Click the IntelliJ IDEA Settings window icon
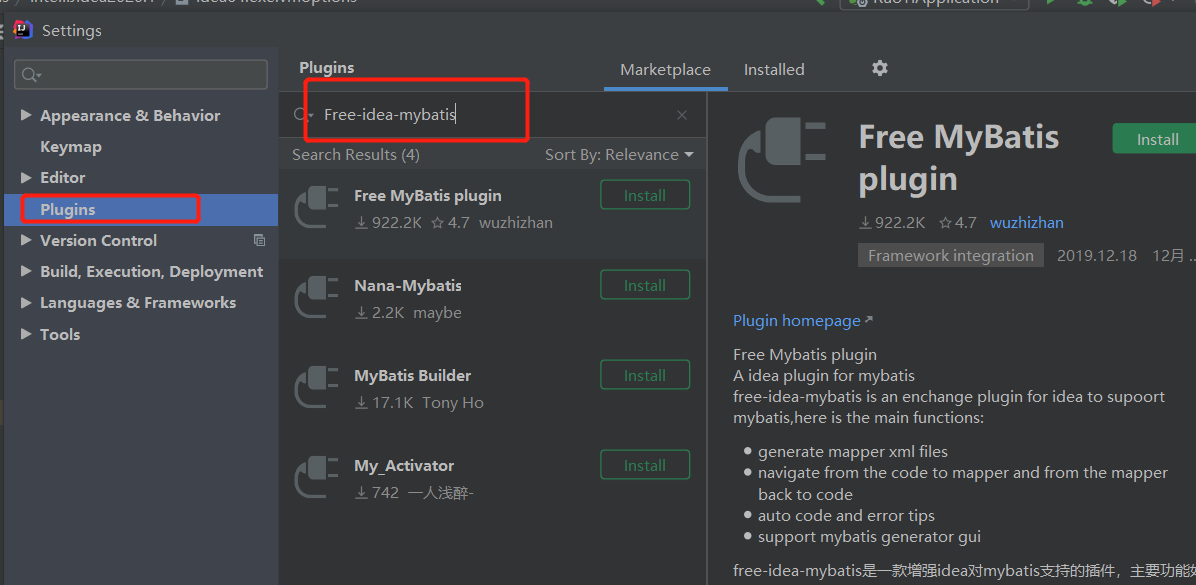Screen dimensions: 1196x585 [23, 31]
